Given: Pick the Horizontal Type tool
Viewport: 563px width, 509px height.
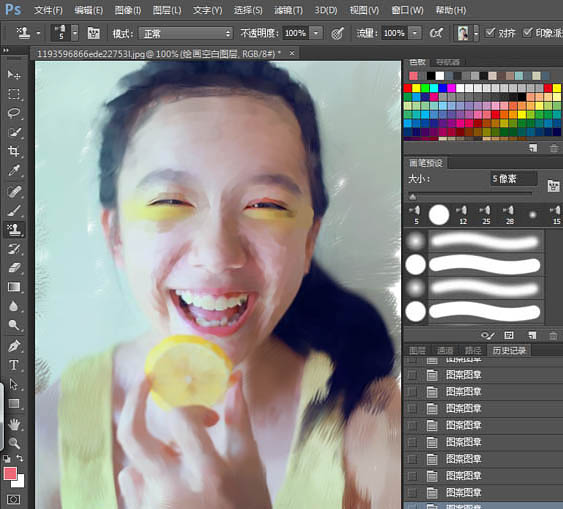Looking at the screenshot, I should (x=14, y=365).
